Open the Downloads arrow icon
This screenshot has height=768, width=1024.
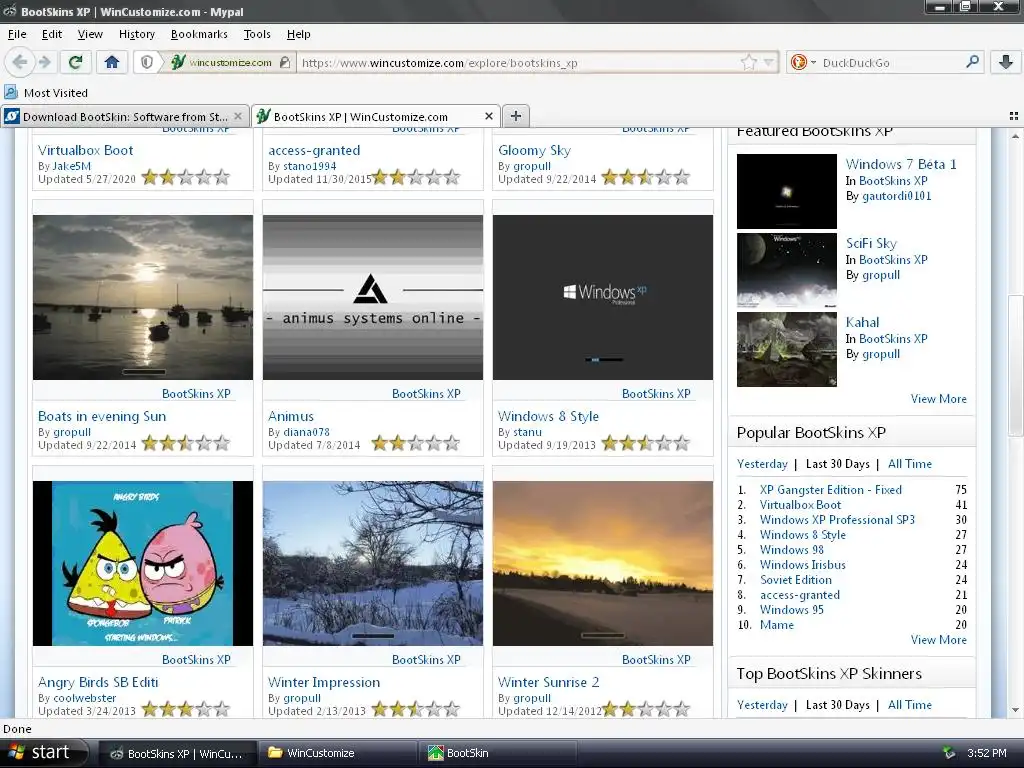[1006, 63]
